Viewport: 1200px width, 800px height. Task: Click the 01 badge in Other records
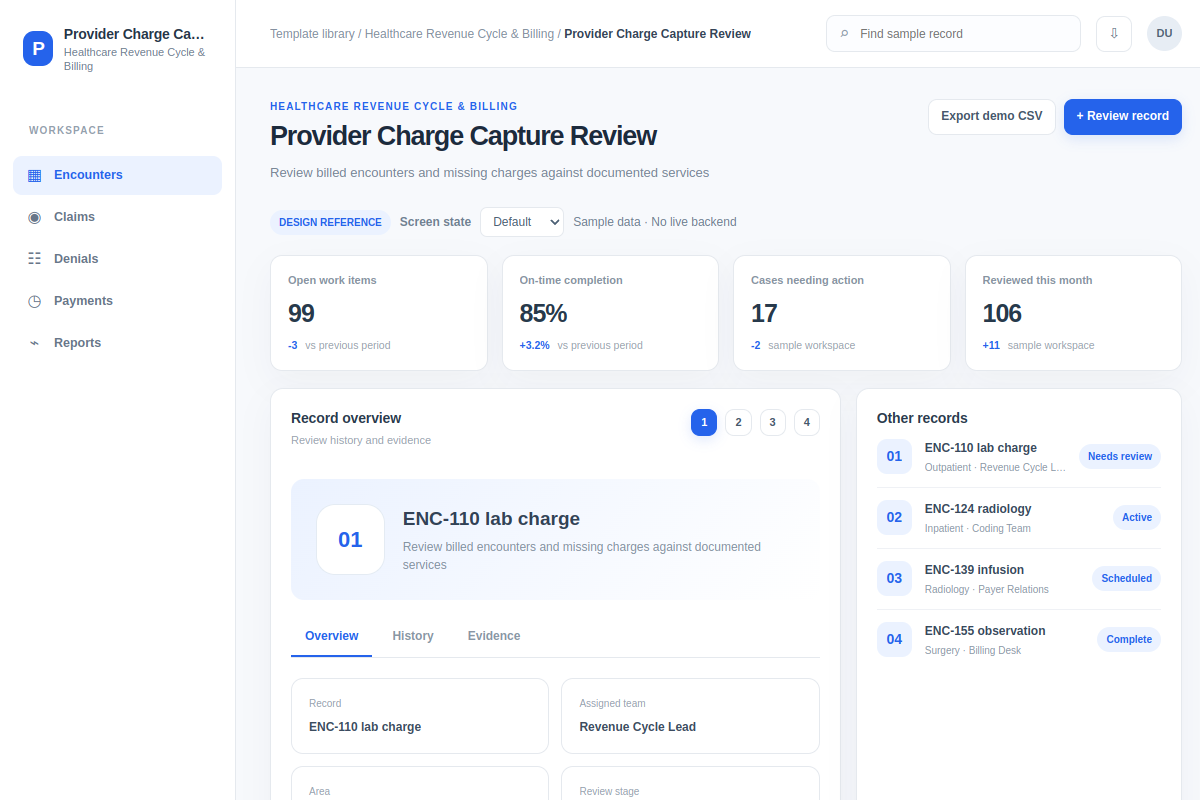click(894, 456)
